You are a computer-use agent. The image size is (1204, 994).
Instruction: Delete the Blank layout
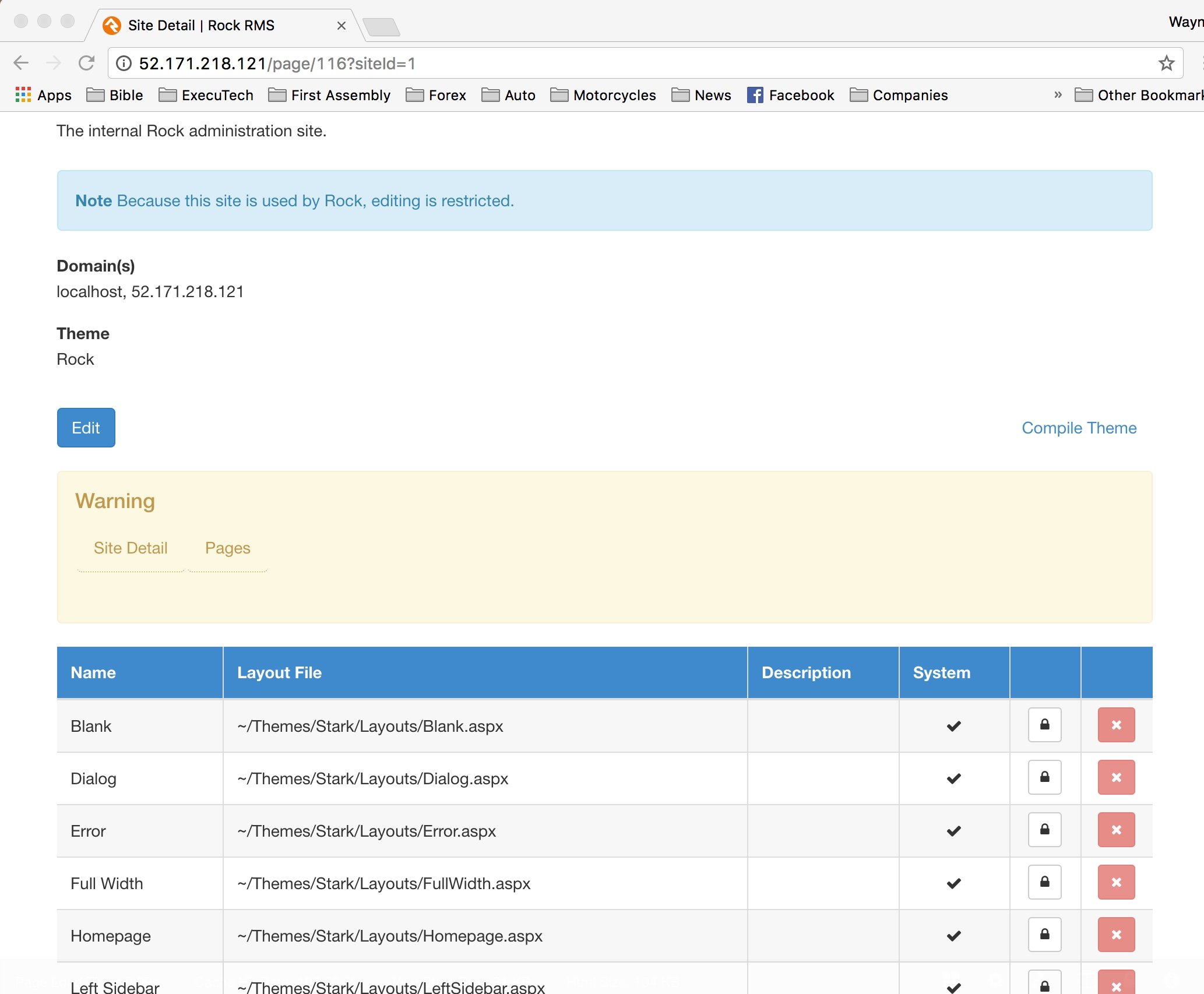1115,725
